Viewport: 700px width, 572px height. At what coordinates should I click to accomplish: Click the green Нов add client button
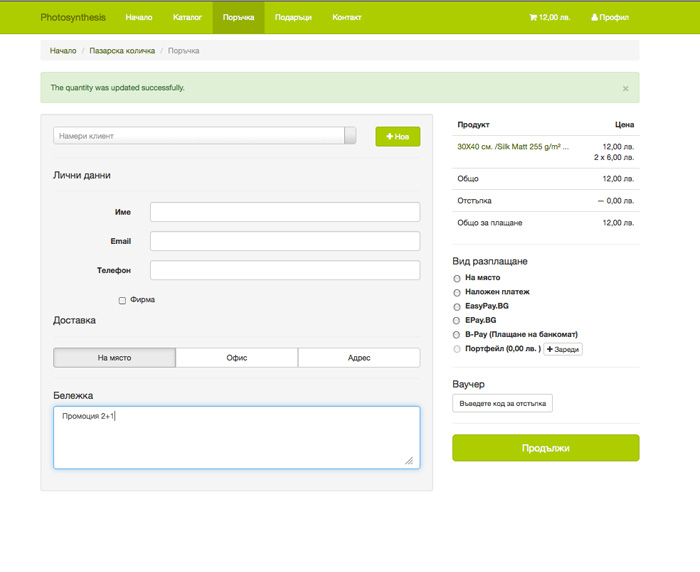[x=397, y=136]
